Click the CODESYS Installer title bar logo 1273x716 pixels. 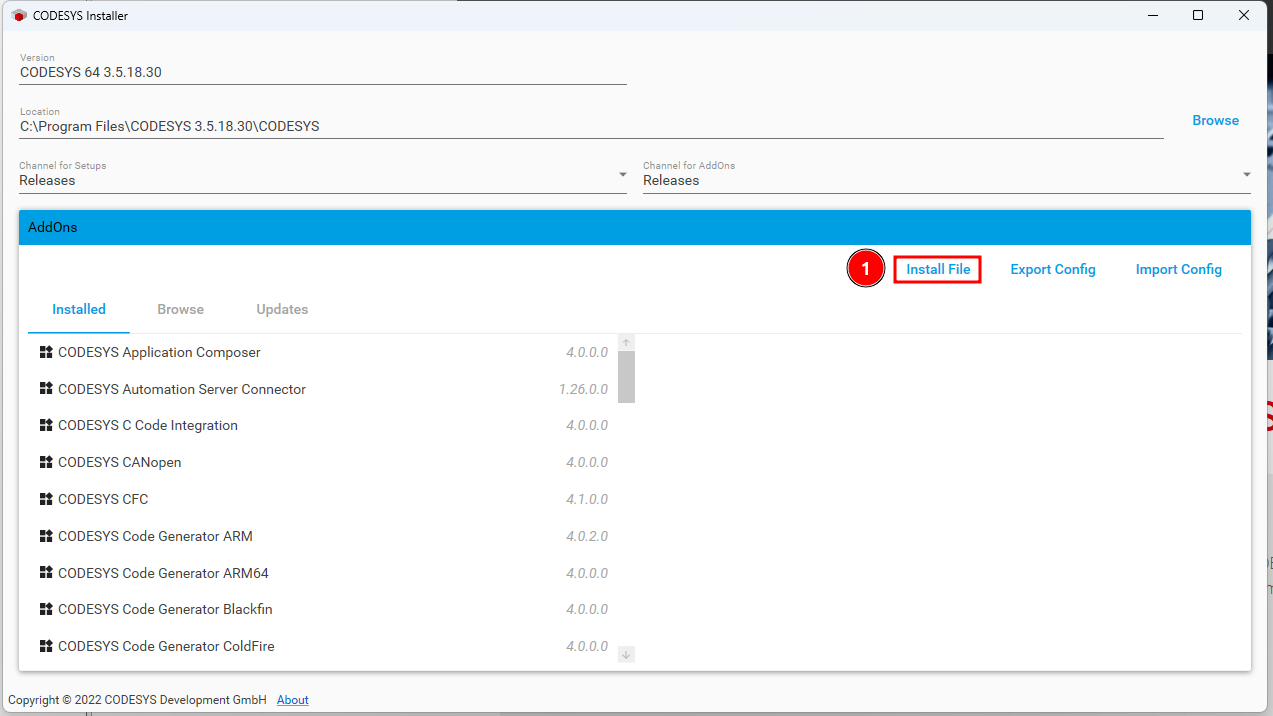pyautogui.click(x=19, y=16)
